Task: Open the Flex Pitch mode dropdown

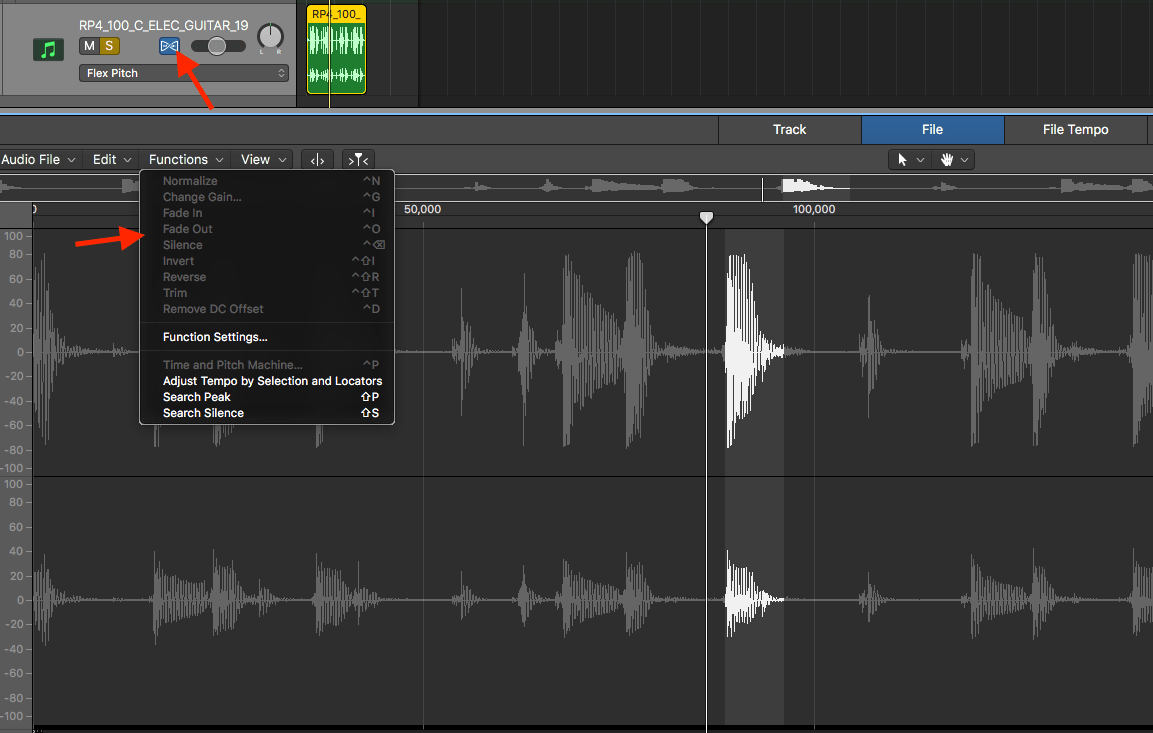Action: (184, 73)
